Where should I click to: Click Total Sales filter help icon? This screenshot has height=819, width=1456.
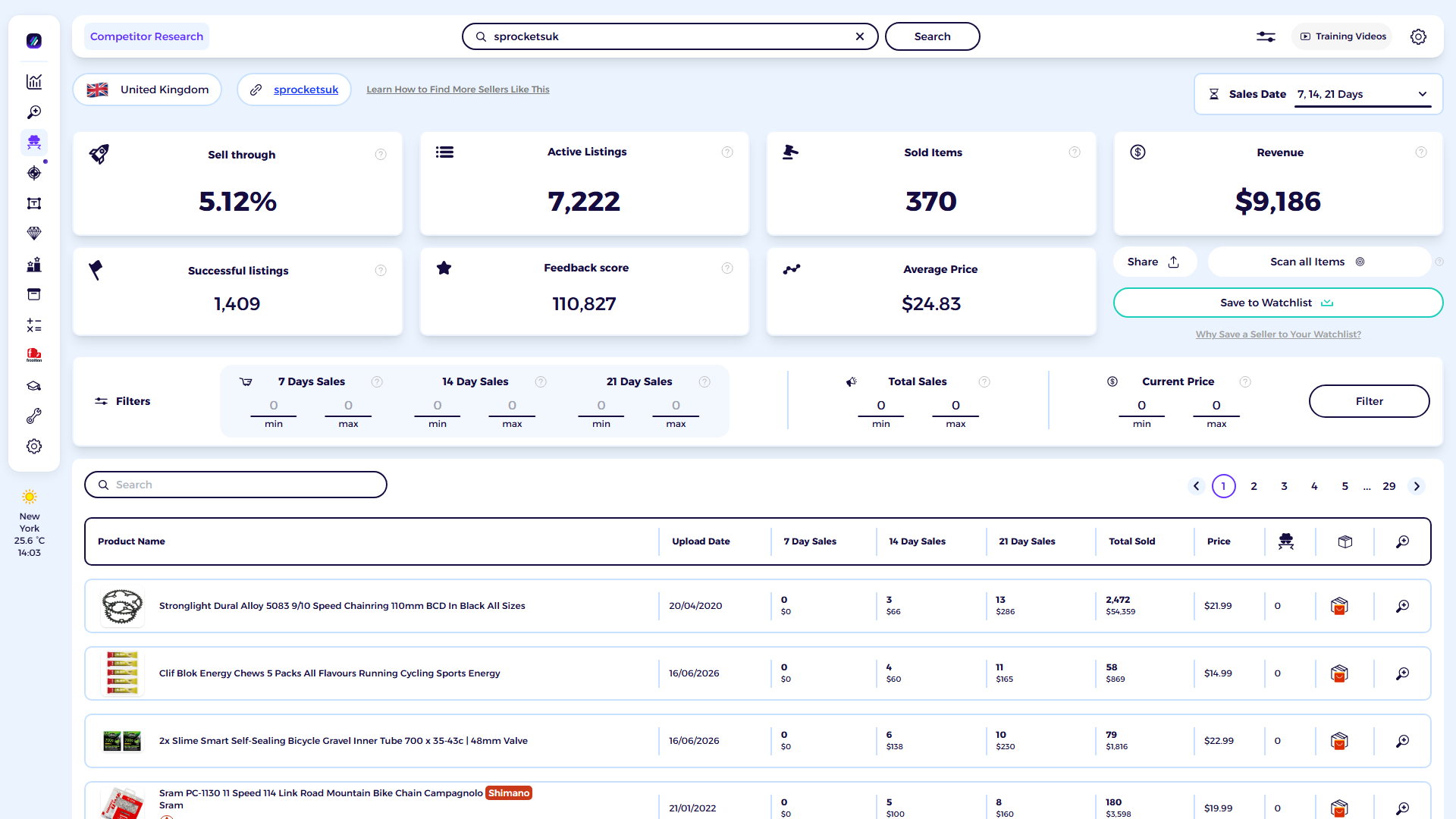pyautogui.click(x=984, y=381)
